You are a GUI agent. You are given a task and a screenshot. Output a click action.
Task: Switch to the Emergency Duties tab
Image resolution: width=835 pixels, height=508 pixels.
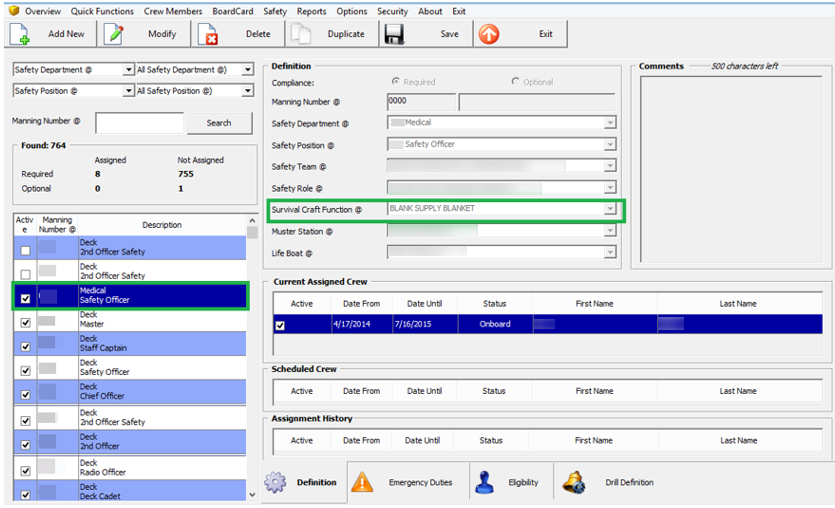click(x=408, y=482)
